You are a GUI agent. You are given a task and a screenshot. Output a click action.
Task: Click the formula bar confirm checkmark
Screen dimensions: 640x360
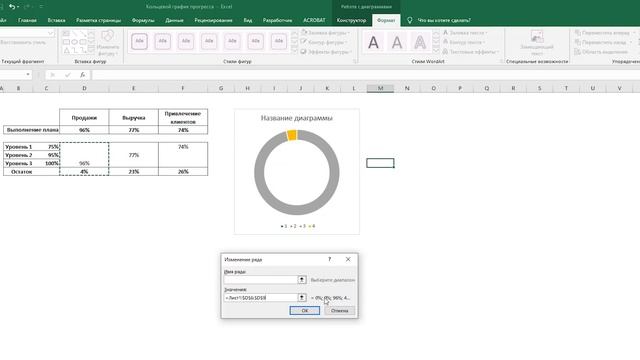[x=67, y=75]
